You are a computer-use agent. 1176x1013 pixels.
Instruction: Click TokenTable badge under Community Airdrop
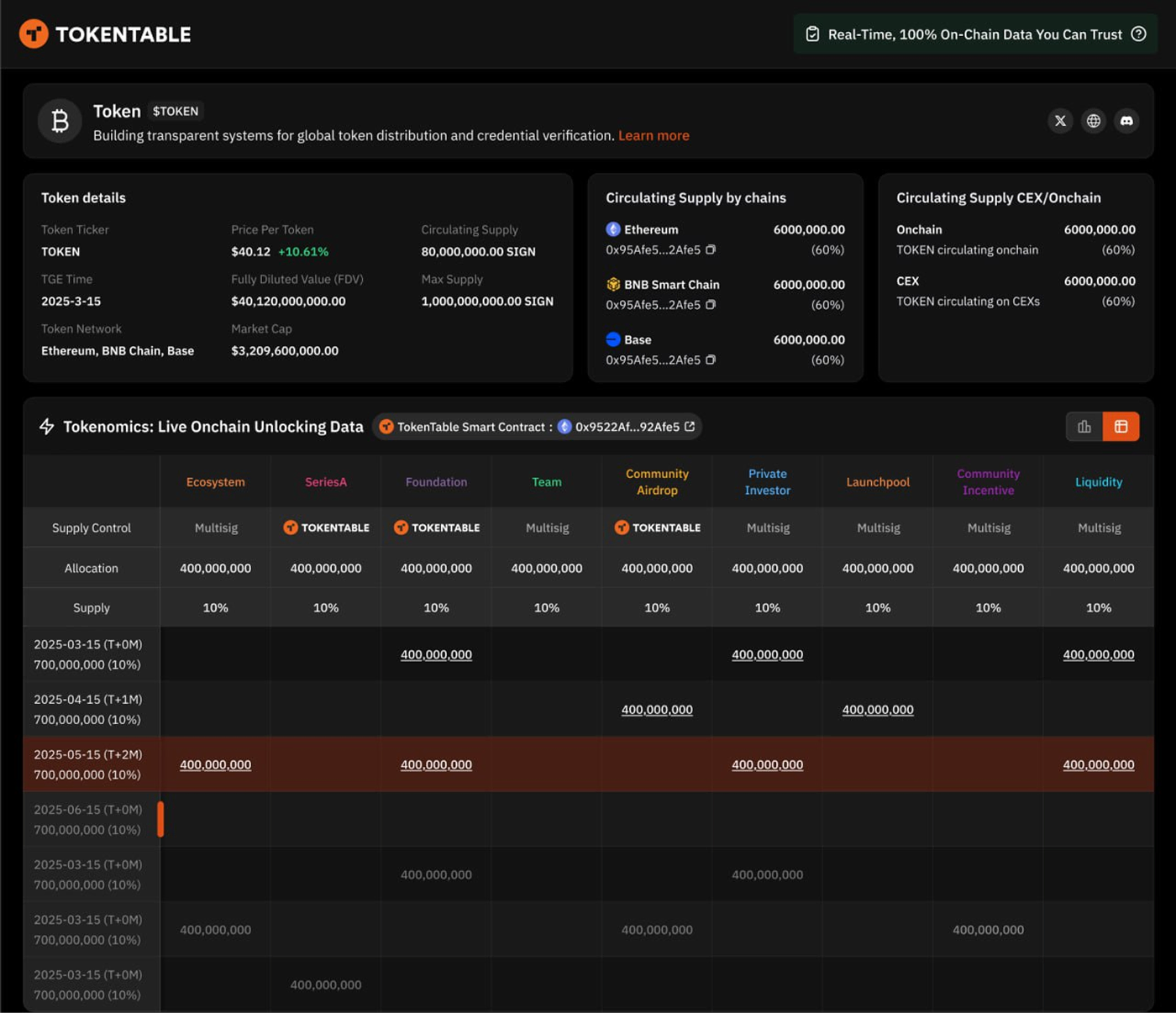click(x=657, y=527)
